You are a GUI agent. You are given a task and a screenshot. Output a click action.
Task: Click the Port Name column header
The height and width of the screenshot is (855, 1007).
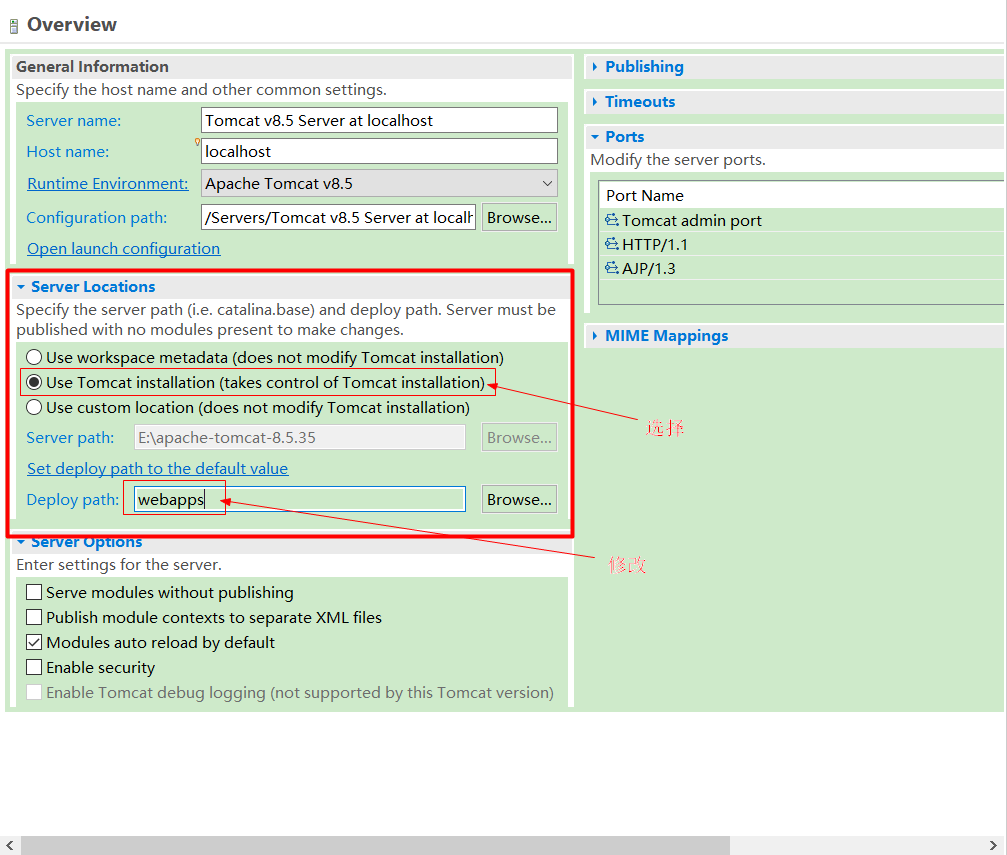point(802,195)
